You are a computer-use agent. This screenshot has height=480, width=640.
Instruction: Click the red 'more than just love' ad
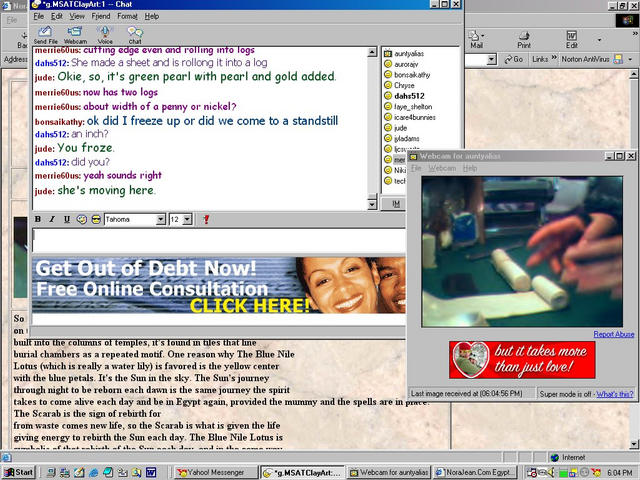click(x=522, y=360)
